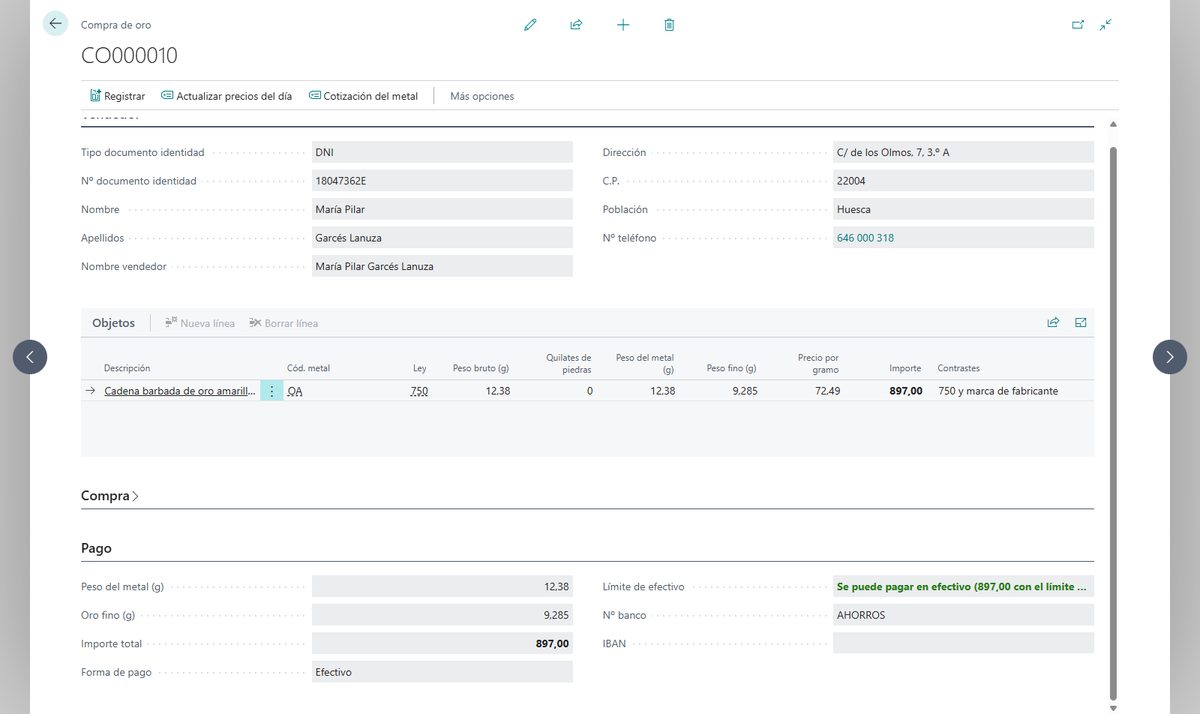Click the Nombre field María Pilar

click(442, 209)
